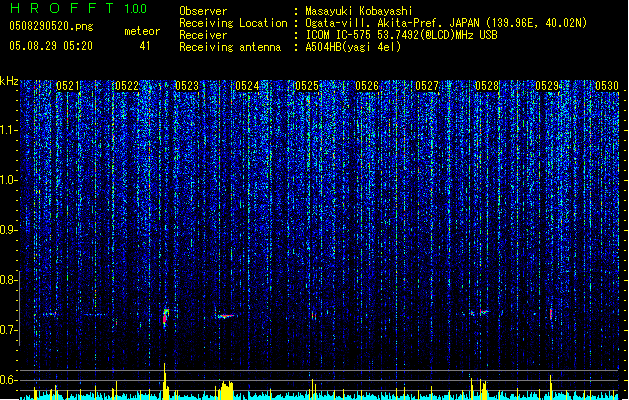
Task: Click the 0.6 kHz axis label
Action: (8, 380)
